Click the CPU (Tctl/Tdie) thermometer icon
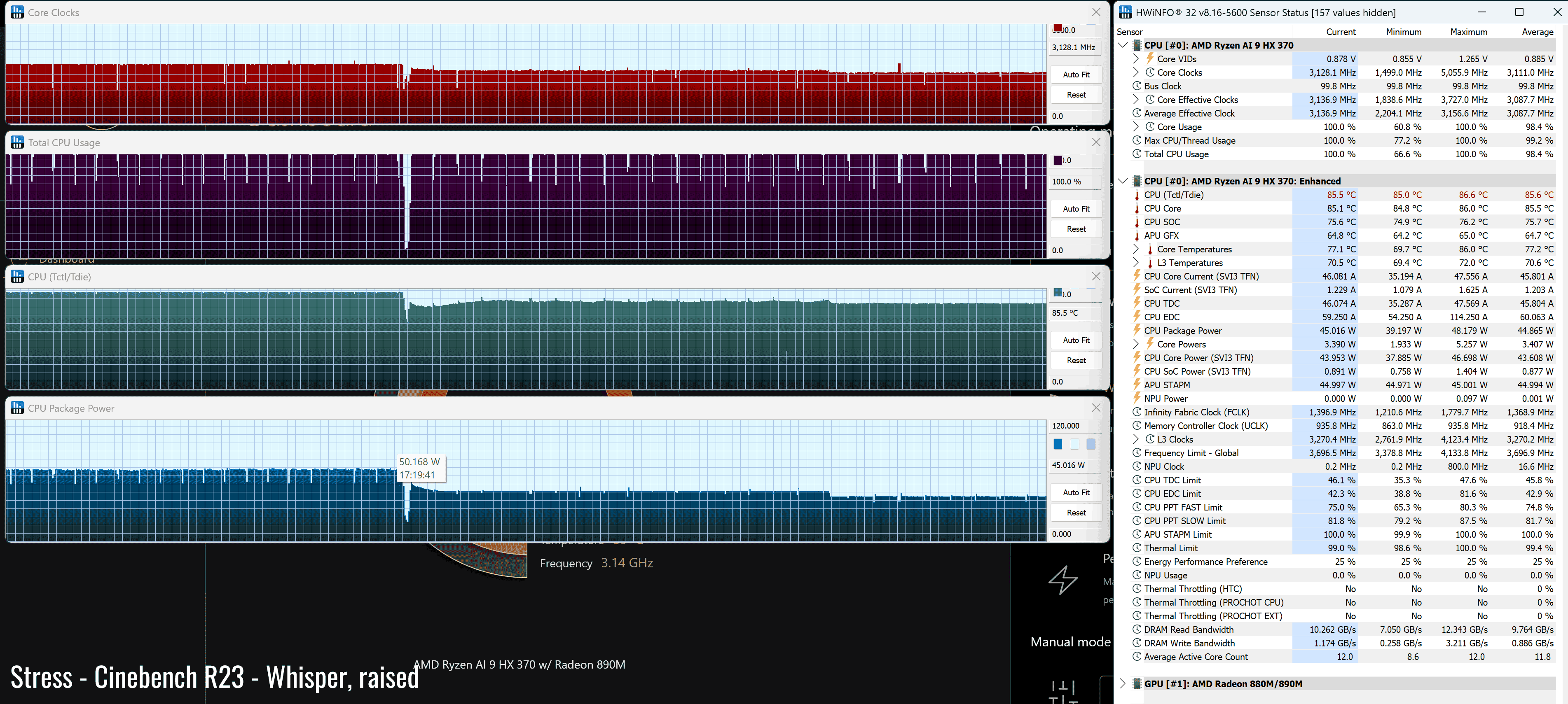 coord(1136,195)
